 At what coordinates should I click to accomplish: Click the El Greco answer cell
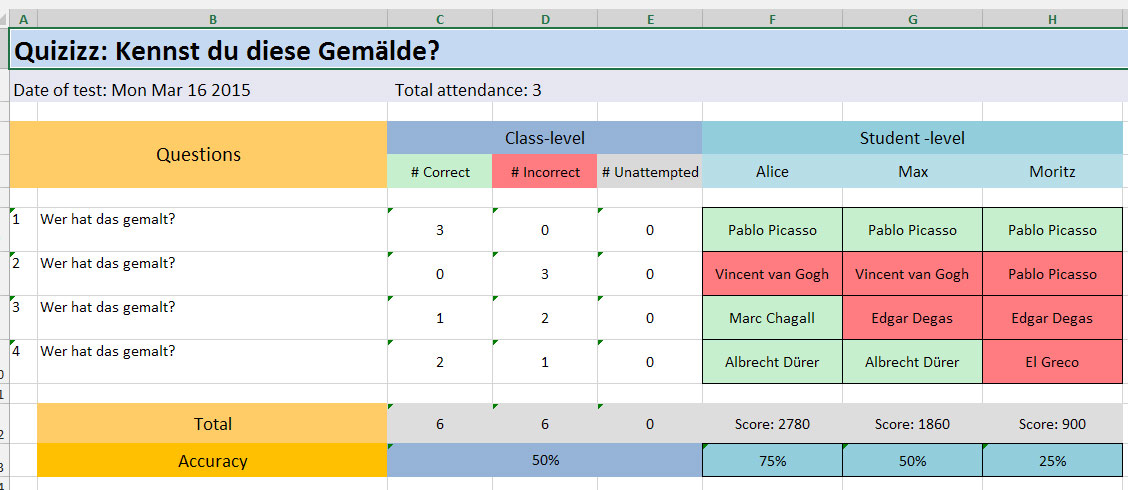tap(1052, 362)
